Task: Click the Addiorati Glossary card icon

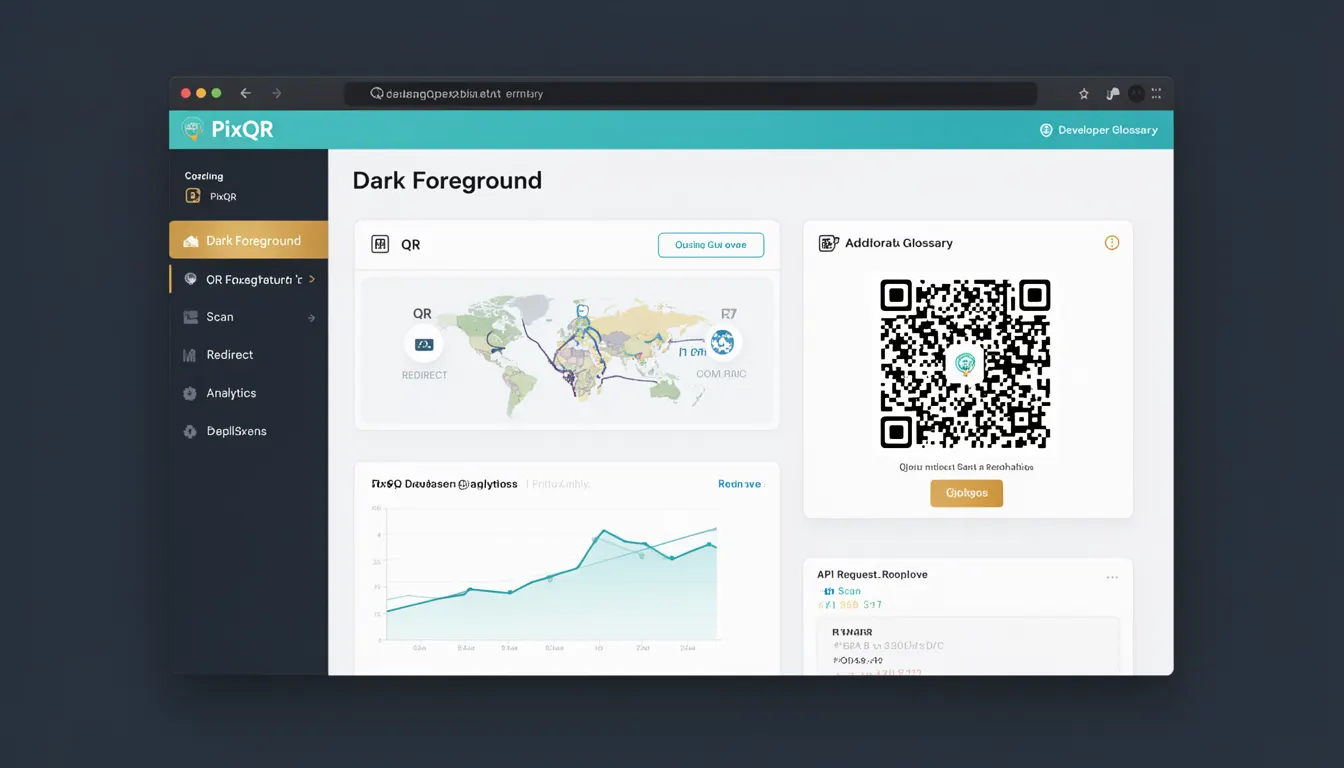Action: [x=828, y=243]
